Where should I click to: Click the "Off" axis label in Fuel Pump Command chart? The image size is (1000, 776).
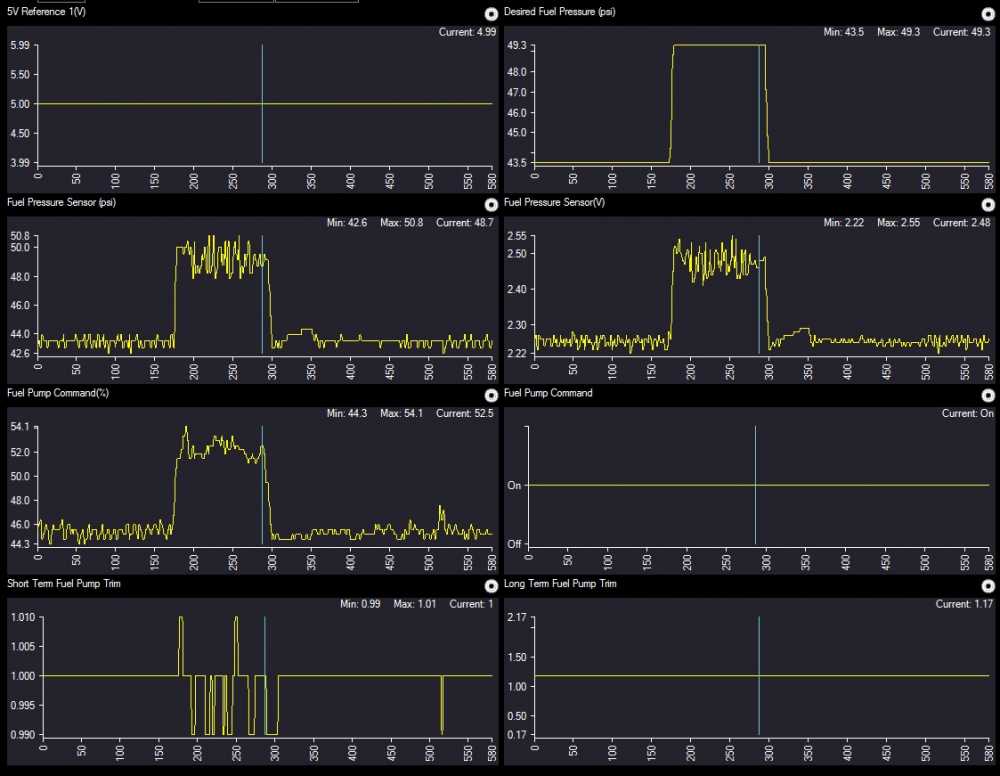click(514, 545)
